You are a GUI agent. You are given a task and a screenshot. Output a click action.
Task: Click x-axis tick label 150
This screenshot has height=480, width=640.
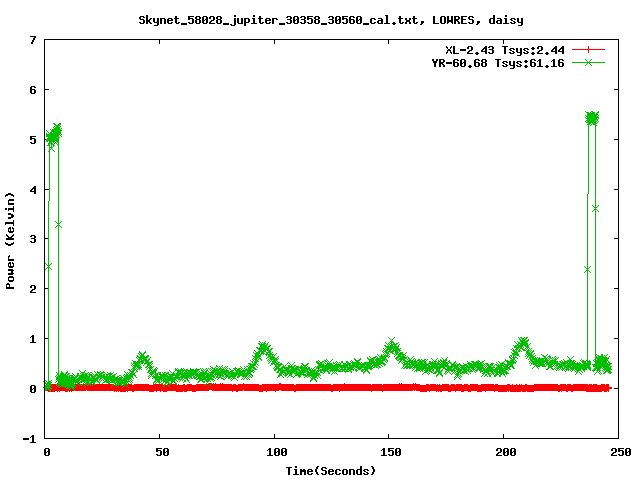391,452
